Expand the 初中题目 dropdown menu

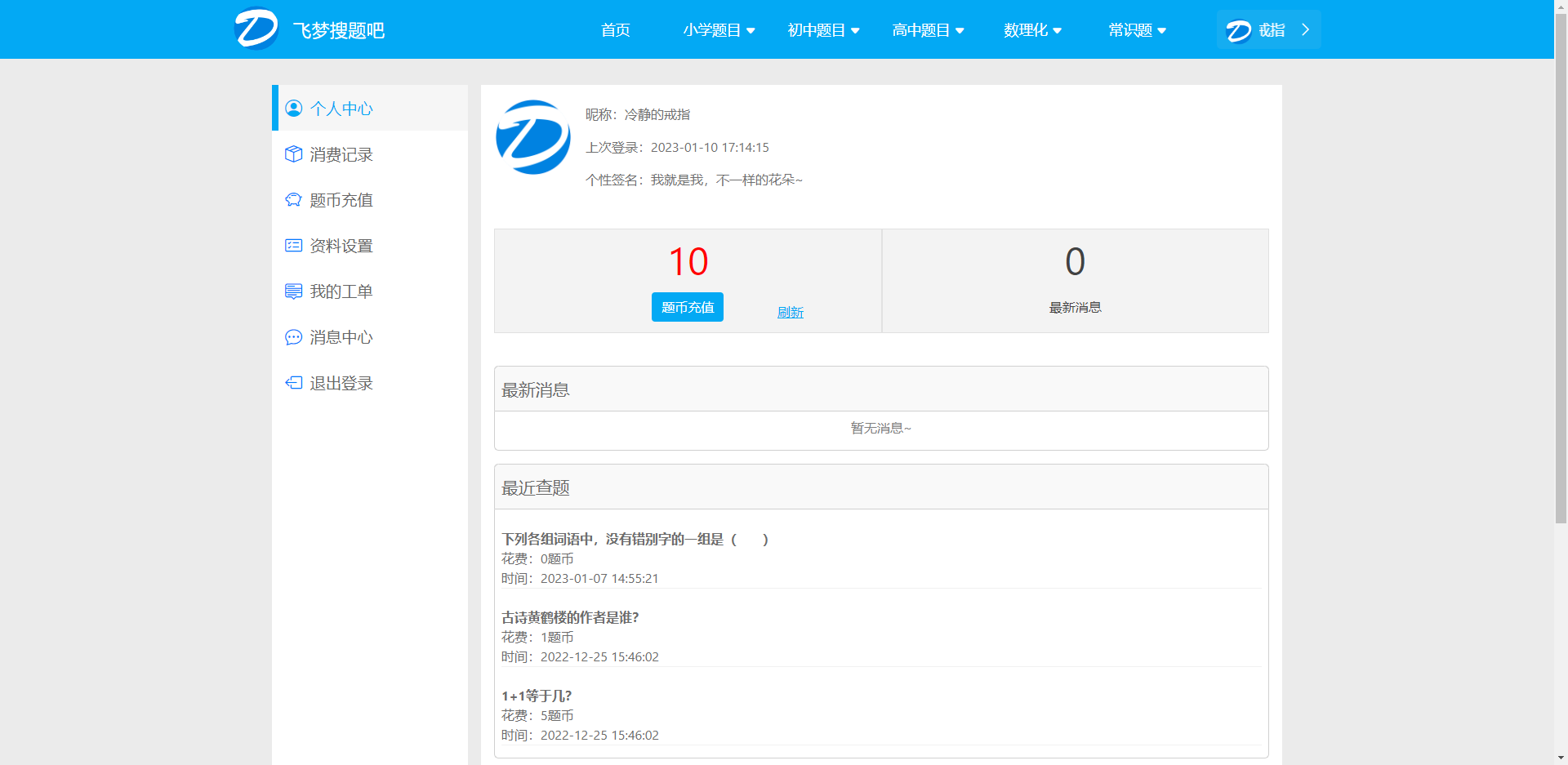[x=823, y=30]
